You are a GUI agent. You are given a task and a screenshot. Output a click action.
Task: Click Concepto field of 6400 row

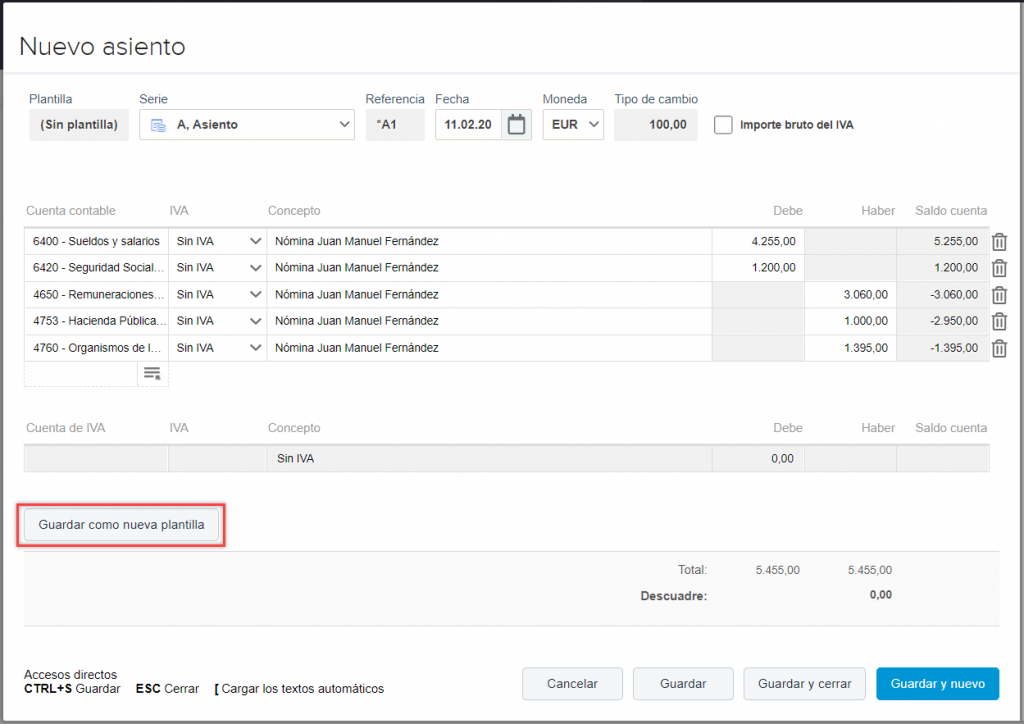489,241
